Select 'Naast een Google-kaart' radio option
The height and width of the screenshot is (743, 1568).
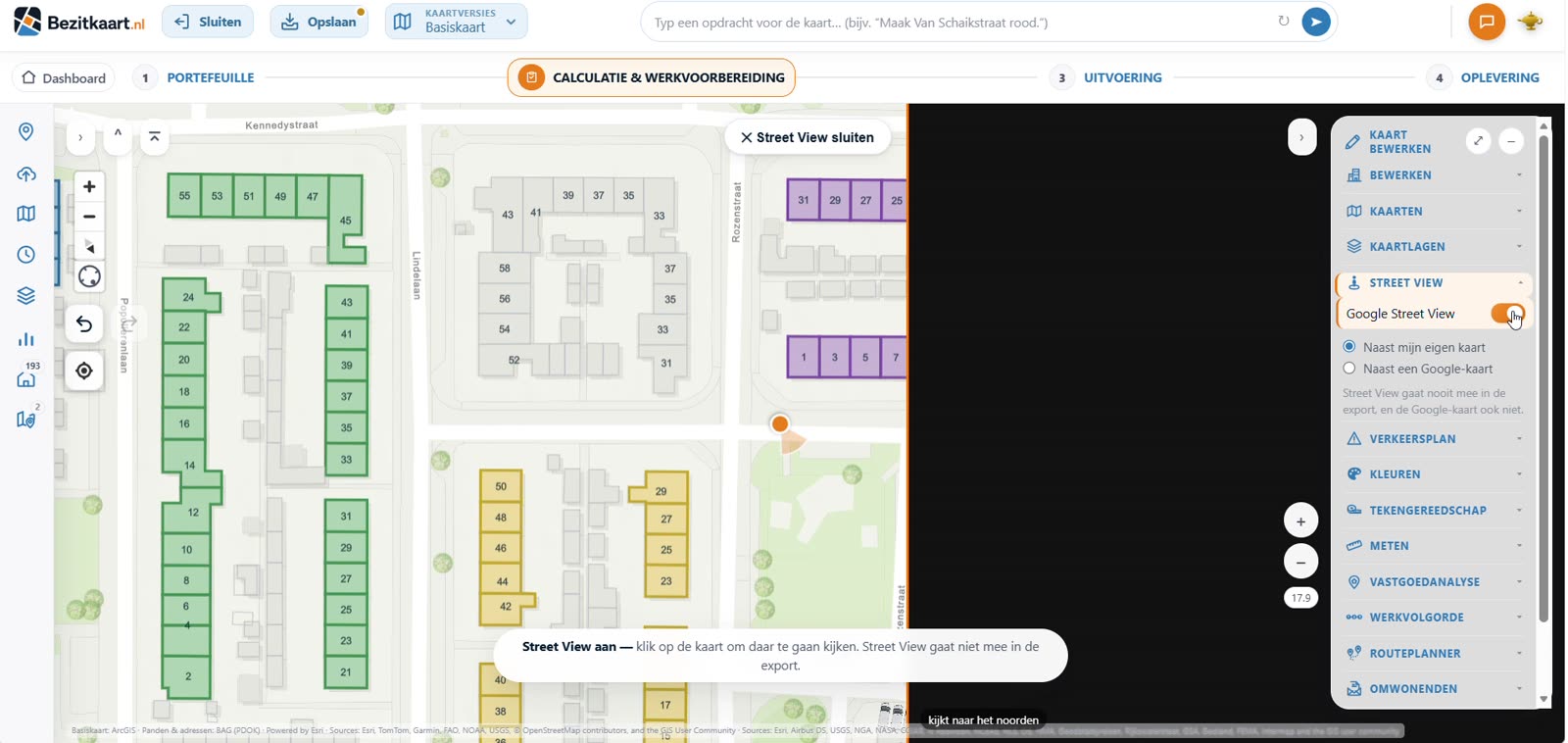point(1349,369)
